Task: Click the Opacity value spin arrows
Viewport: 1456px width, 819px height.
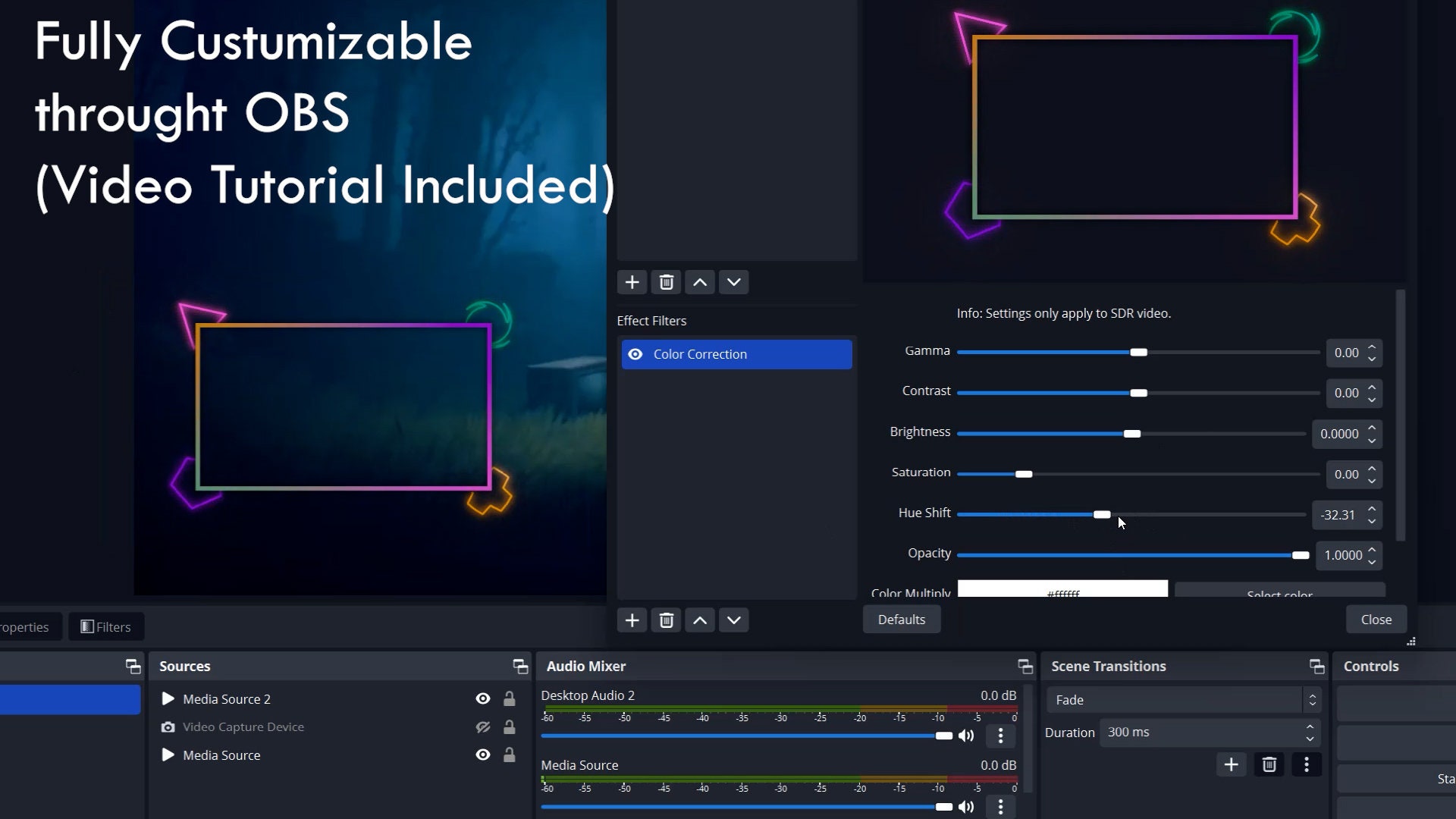Action: (x=1372, y=555)
